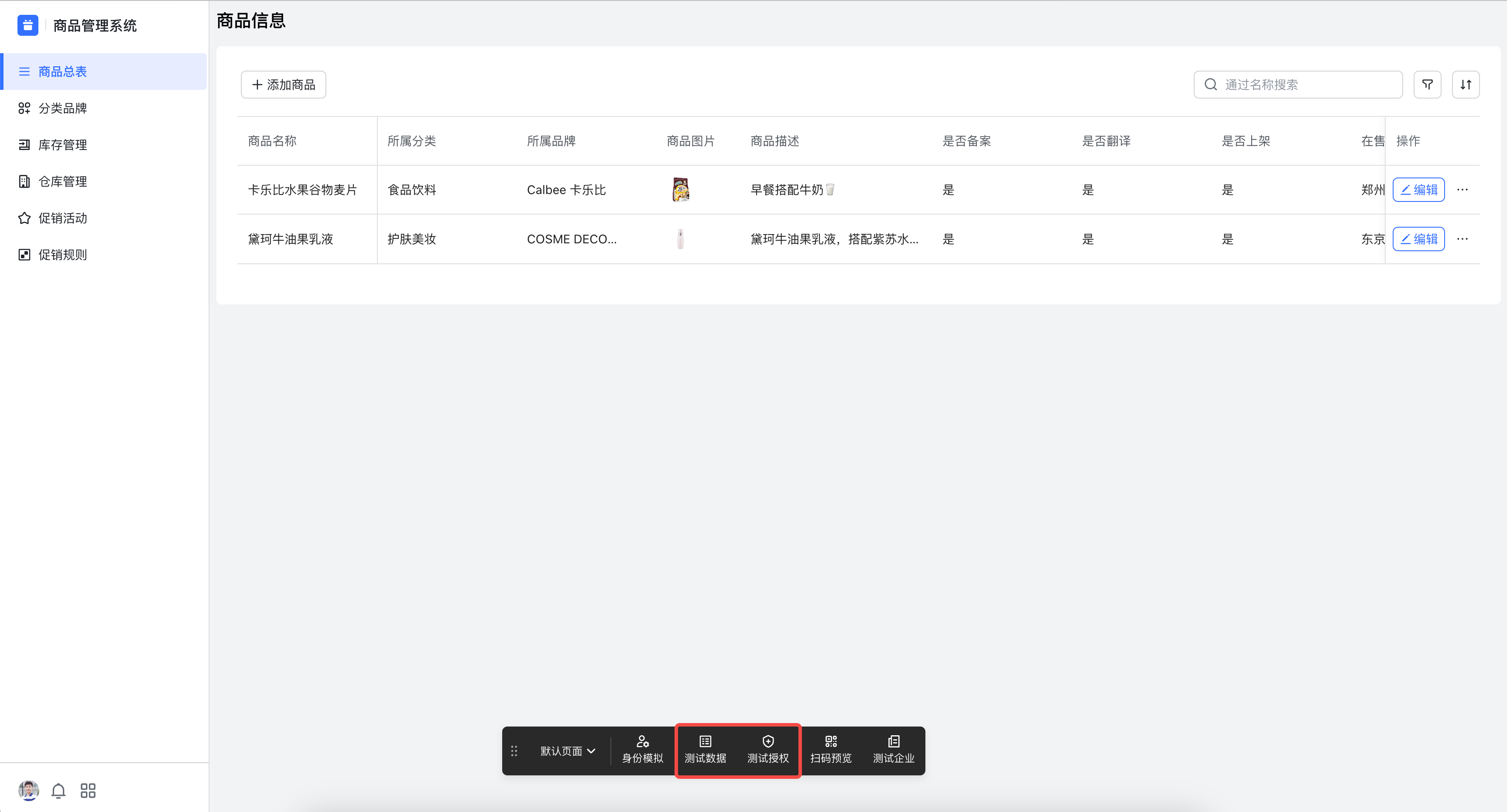Open 测试数据 in the bottom toolbar
1507x812 pixels.
tap(705, 750)
